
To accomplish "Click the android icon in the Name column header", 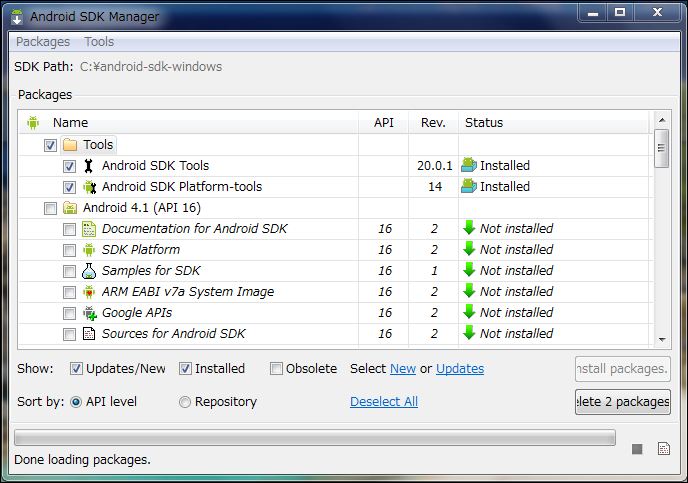I will click(33, 123).
